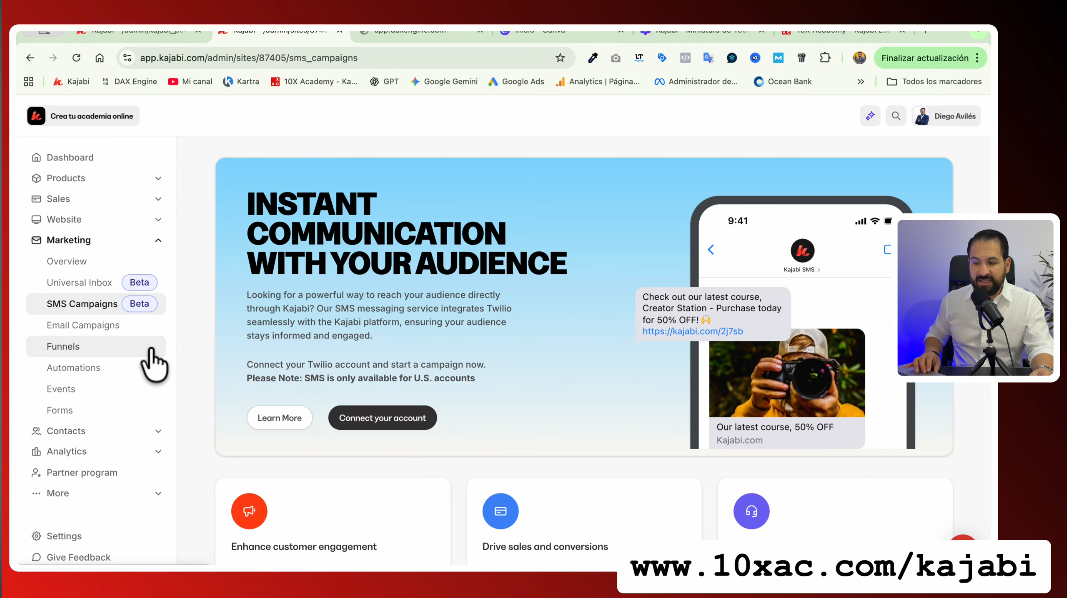1067x598 pixels.
Task: Expand the More section chevron
Action: [158, 493]
